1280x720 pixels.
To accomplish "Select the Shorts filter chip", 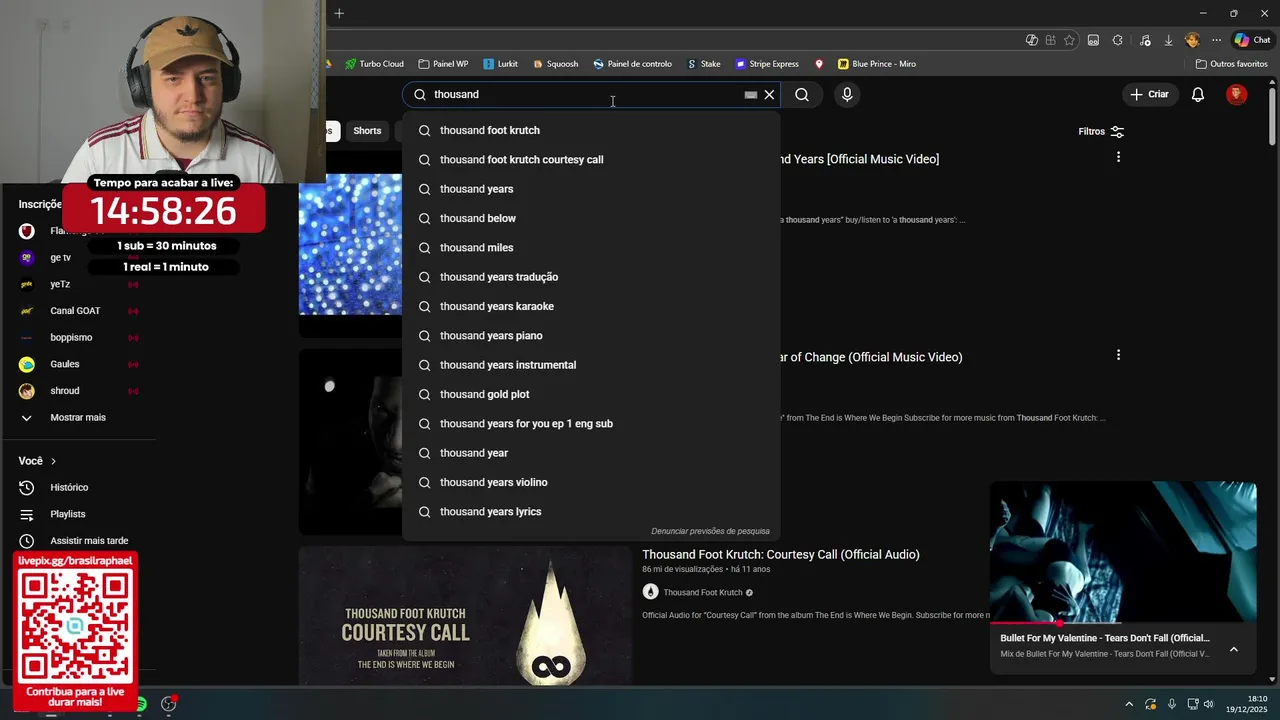I will 367,131.
